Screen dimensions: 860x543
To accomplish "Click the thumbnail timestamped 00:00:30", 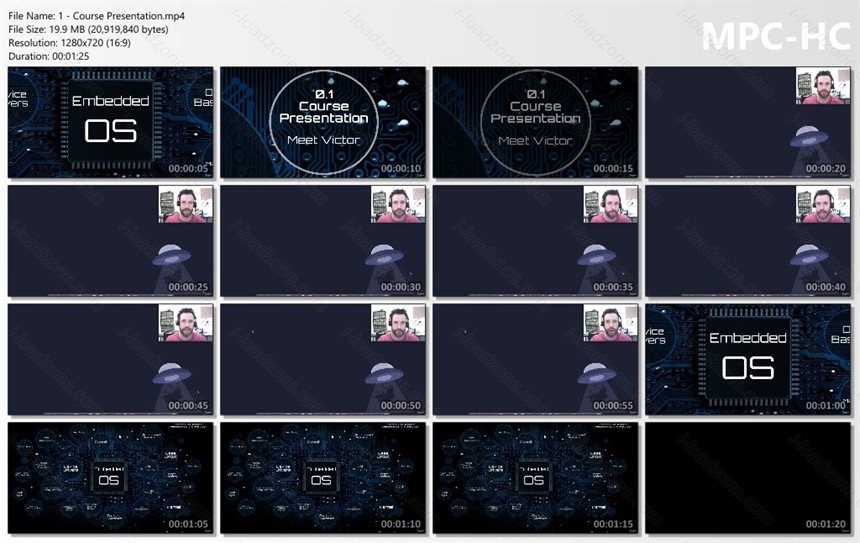I will 323,241.
